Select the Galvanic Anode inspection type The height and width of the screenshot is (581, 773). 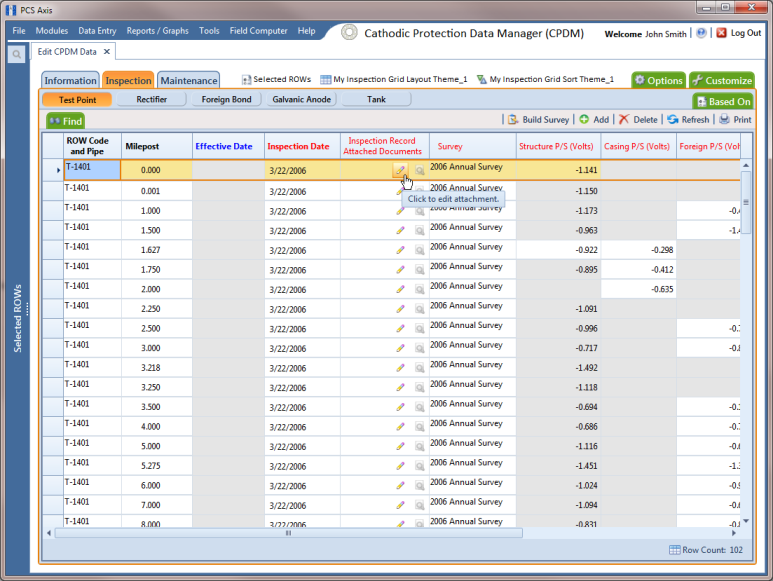pos(301,99)
